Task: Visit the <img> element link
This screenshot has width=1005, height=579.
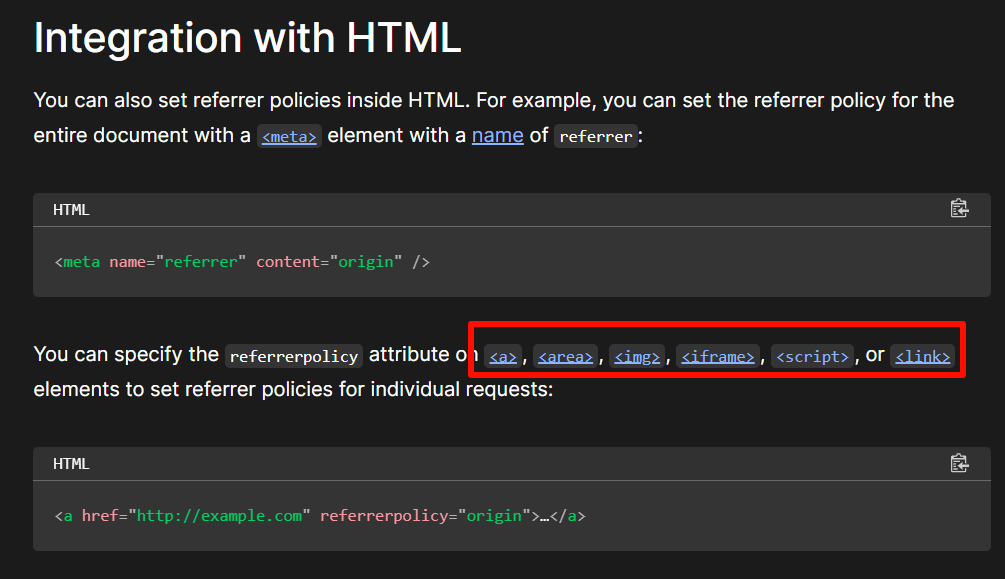Action: tap(637, 356)
